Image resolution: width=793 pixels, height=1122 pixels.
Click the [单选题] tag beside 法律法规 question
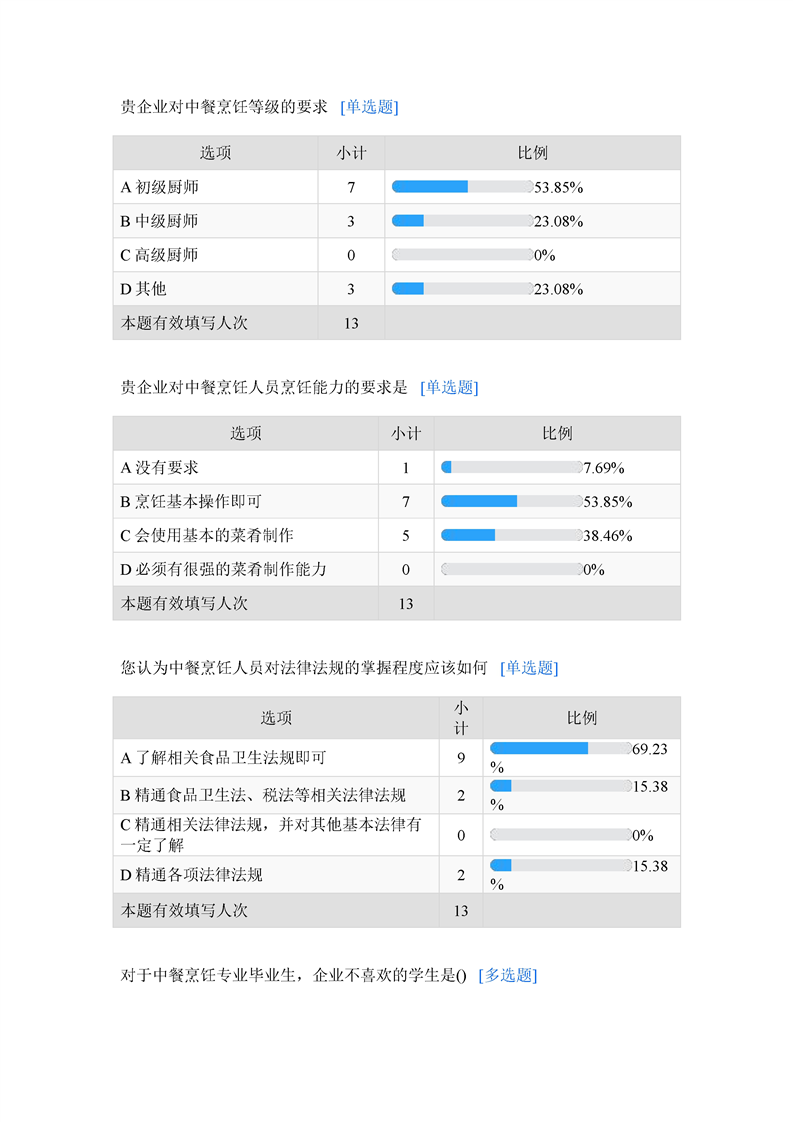coord(529,667)
